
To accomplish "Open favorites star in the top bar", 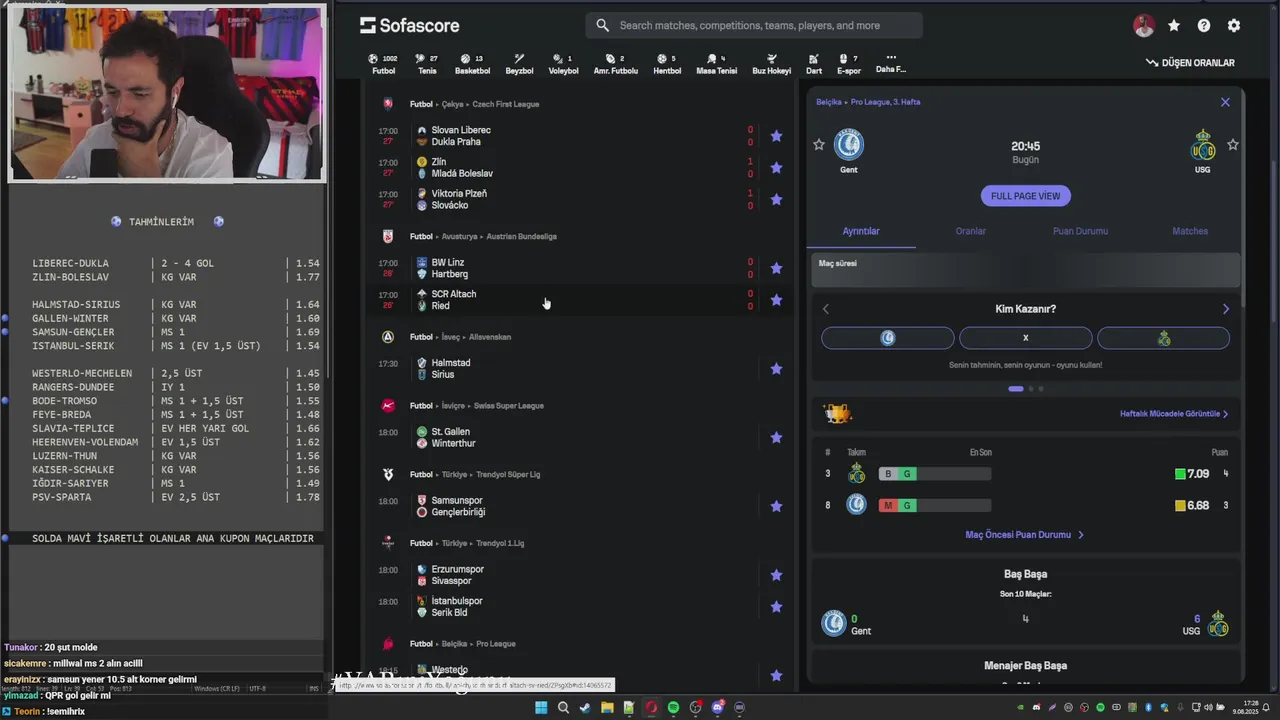I will (x=1174, y=26).
